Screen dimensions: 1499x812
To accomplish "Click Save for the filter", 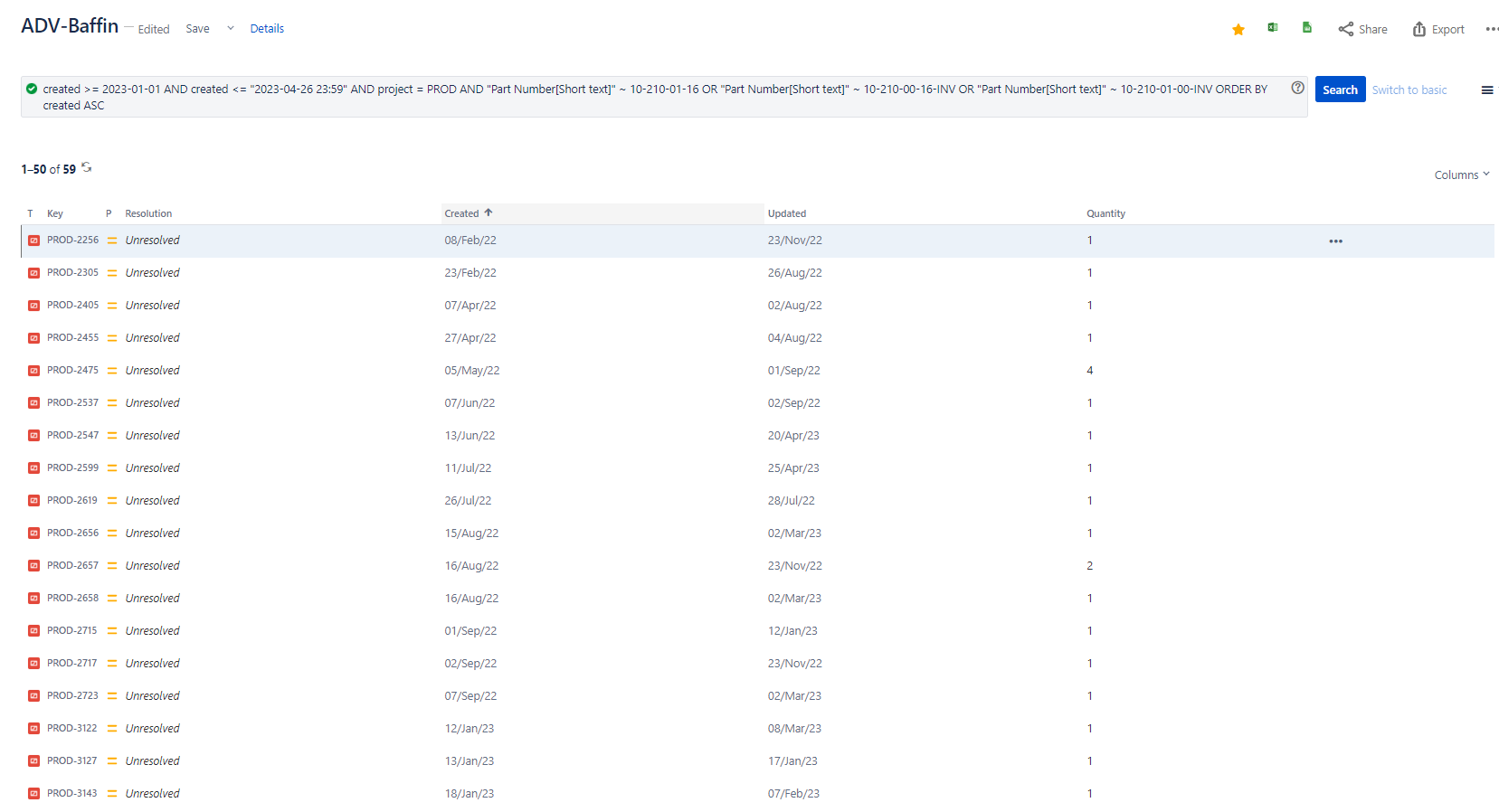I will click(x=197, y=29).
